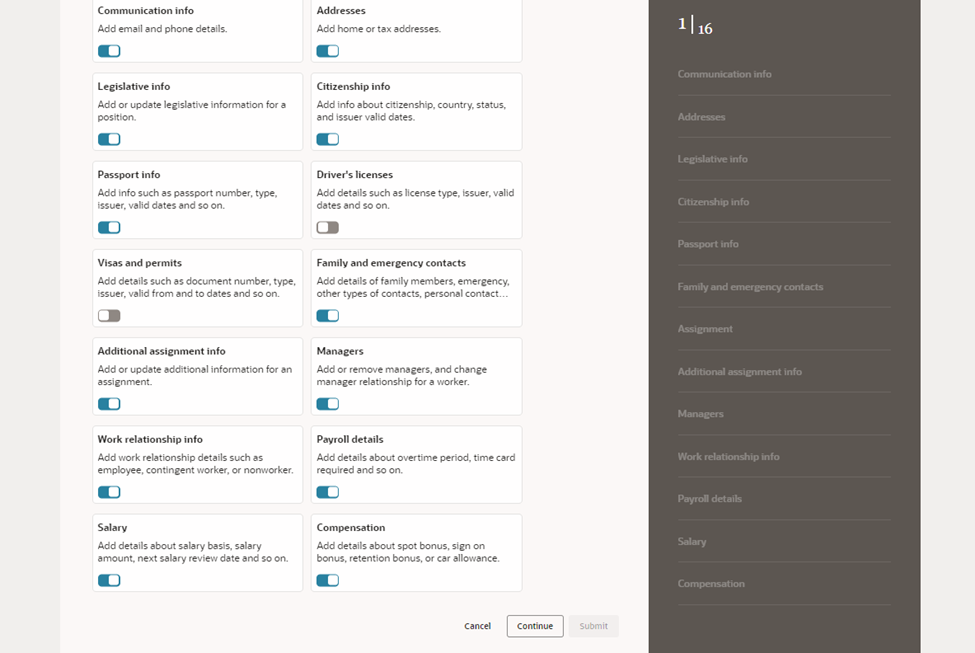Image resolution: width=975 pixels, height=653 pixels.
Task: Disable the Work relationship info toggle
Action: [x=109, y=491]
